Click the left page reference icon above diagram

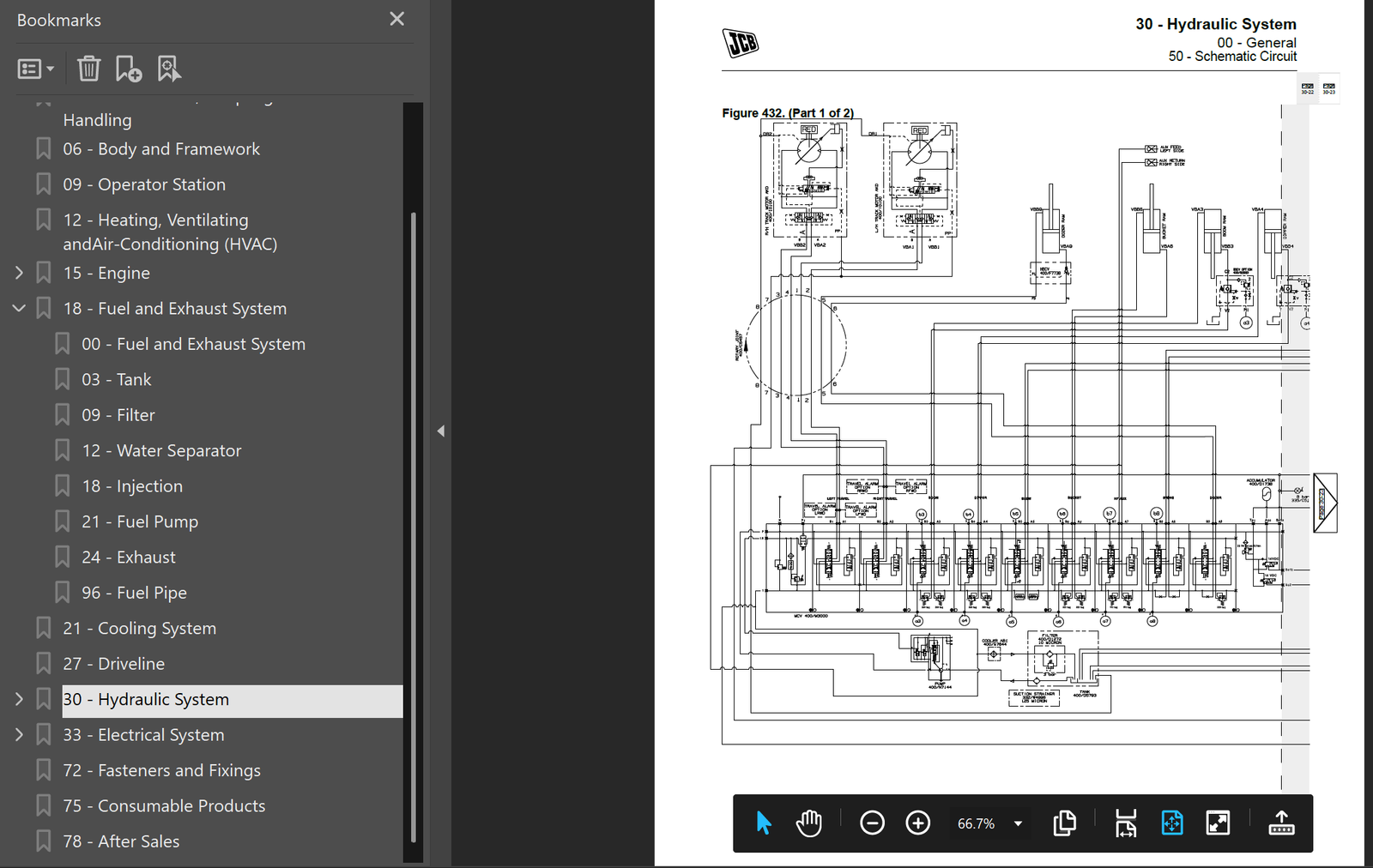click(1307, 88)
